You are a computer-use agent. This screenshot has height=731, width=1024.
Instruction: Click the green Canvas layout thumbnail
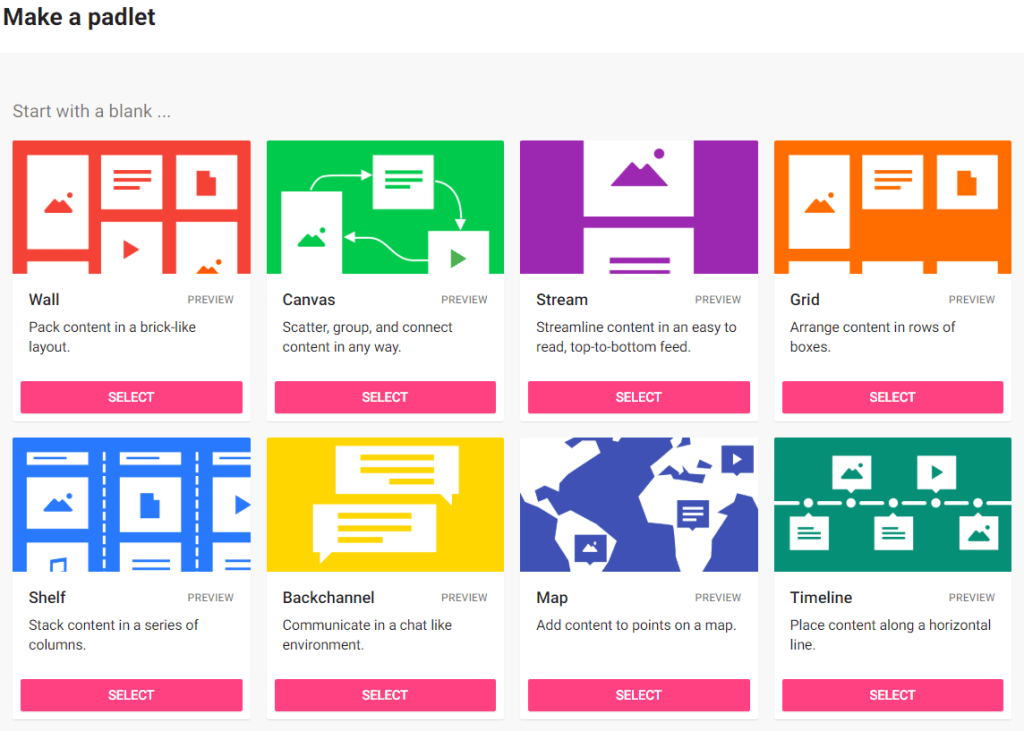(385, 207)
